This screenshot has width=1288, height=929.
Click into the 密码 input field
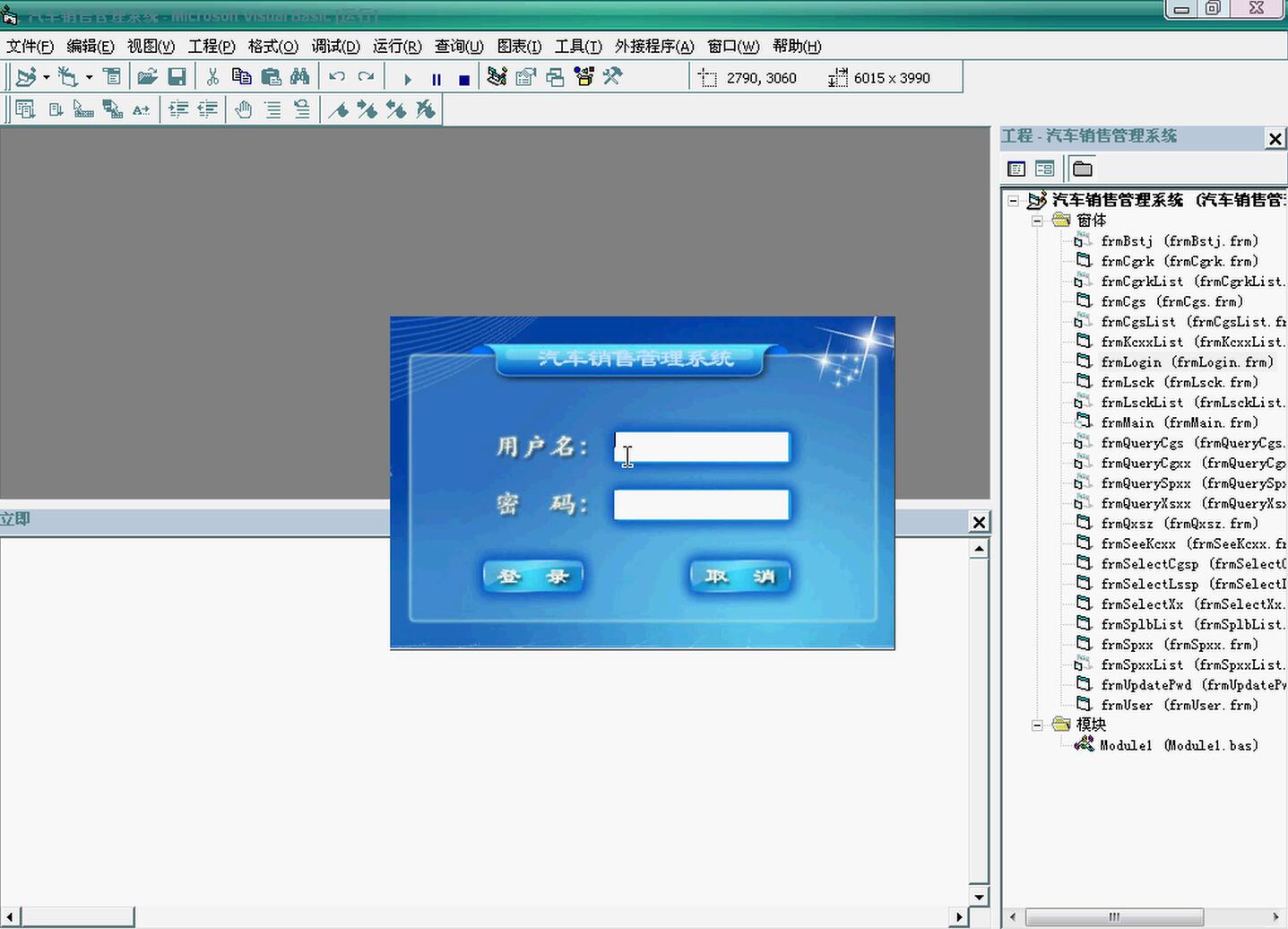(702, 505)
